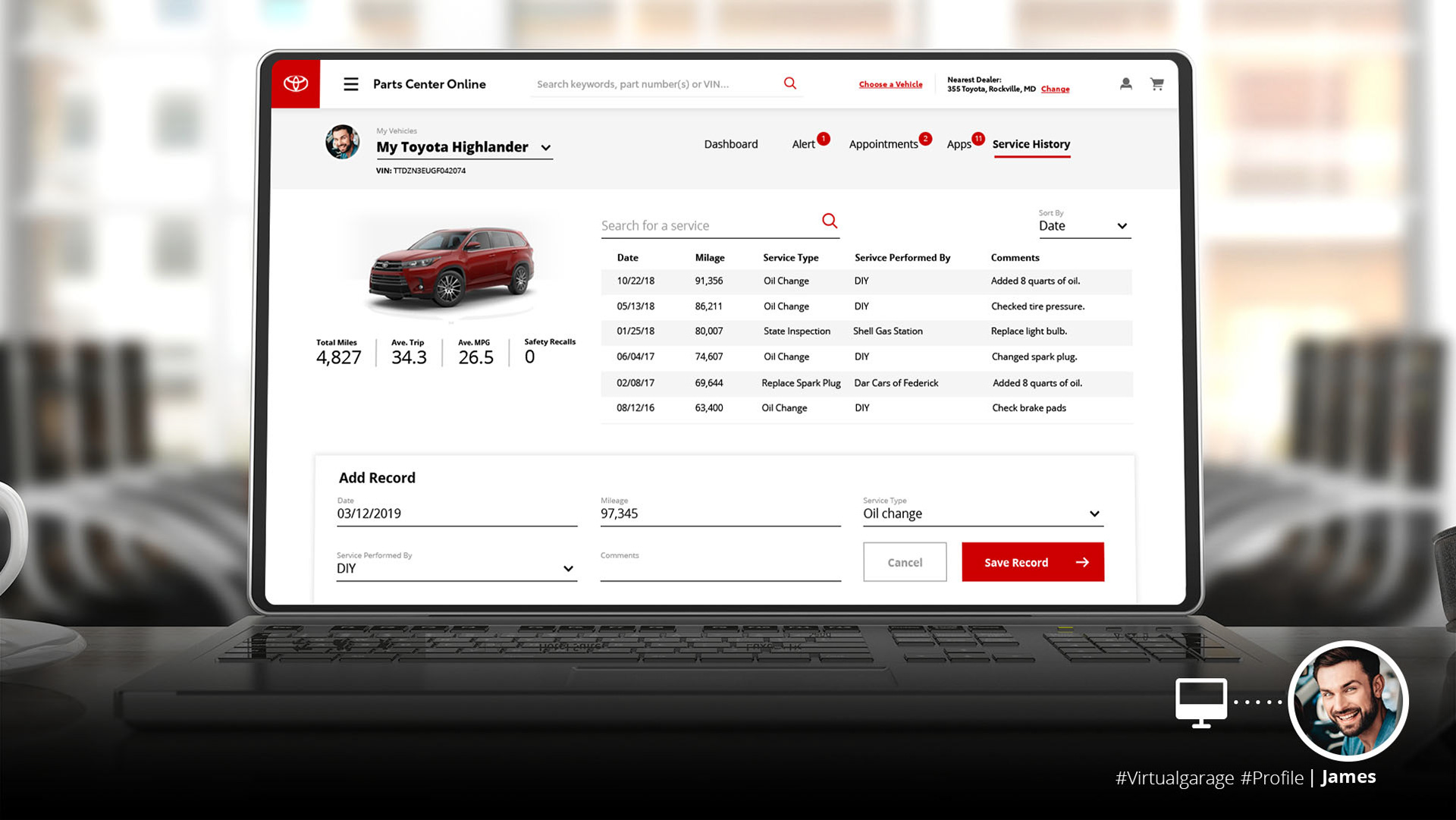The image size is (1456, 820).
Task: Click the Toyota logo icon
Action: click(296, 83)
